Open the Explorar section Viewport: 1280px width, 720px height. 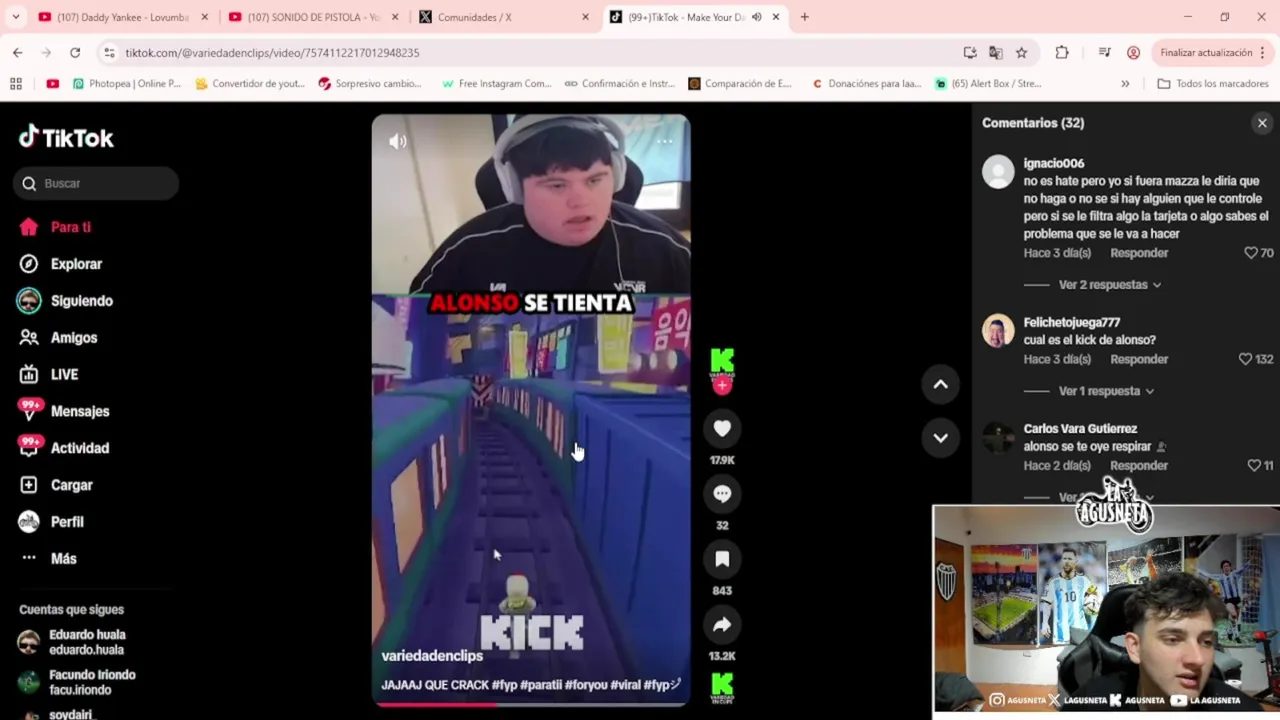coord(61,264)
